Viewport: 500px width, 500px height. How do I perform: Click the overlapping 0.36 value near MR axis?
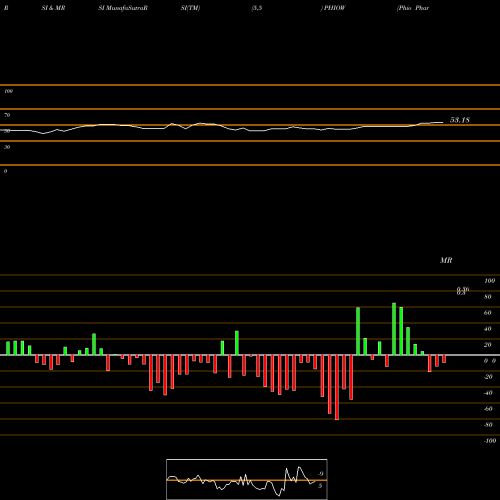click(463, 289)
